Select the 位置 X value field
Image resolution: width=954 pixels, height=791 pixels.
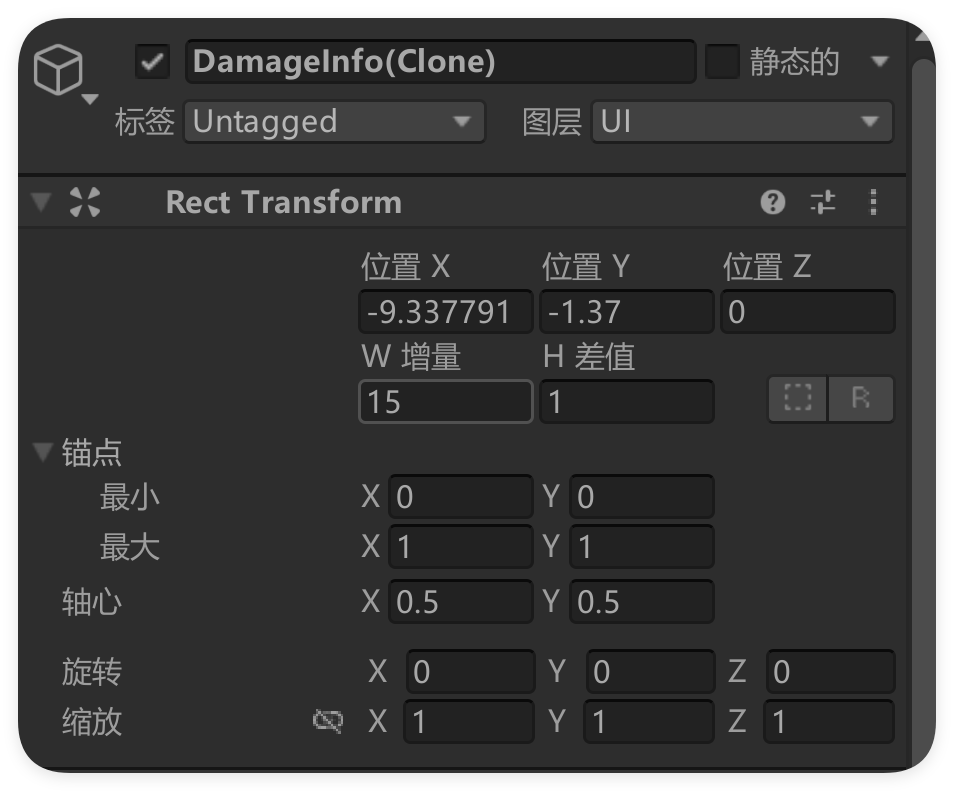click(x=444, y=311)
